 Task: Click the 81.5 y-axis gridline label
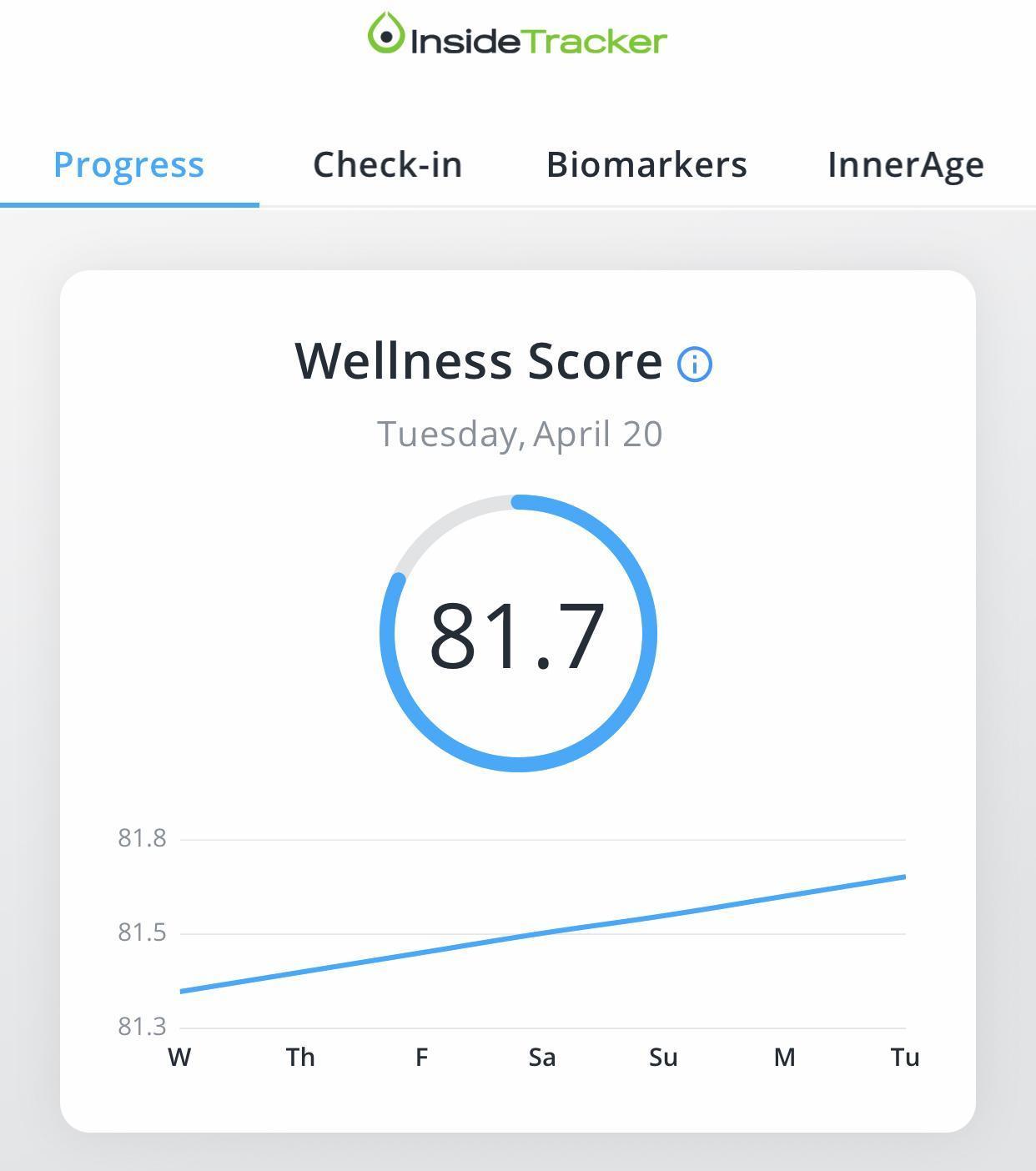click(x=142, y=932)
